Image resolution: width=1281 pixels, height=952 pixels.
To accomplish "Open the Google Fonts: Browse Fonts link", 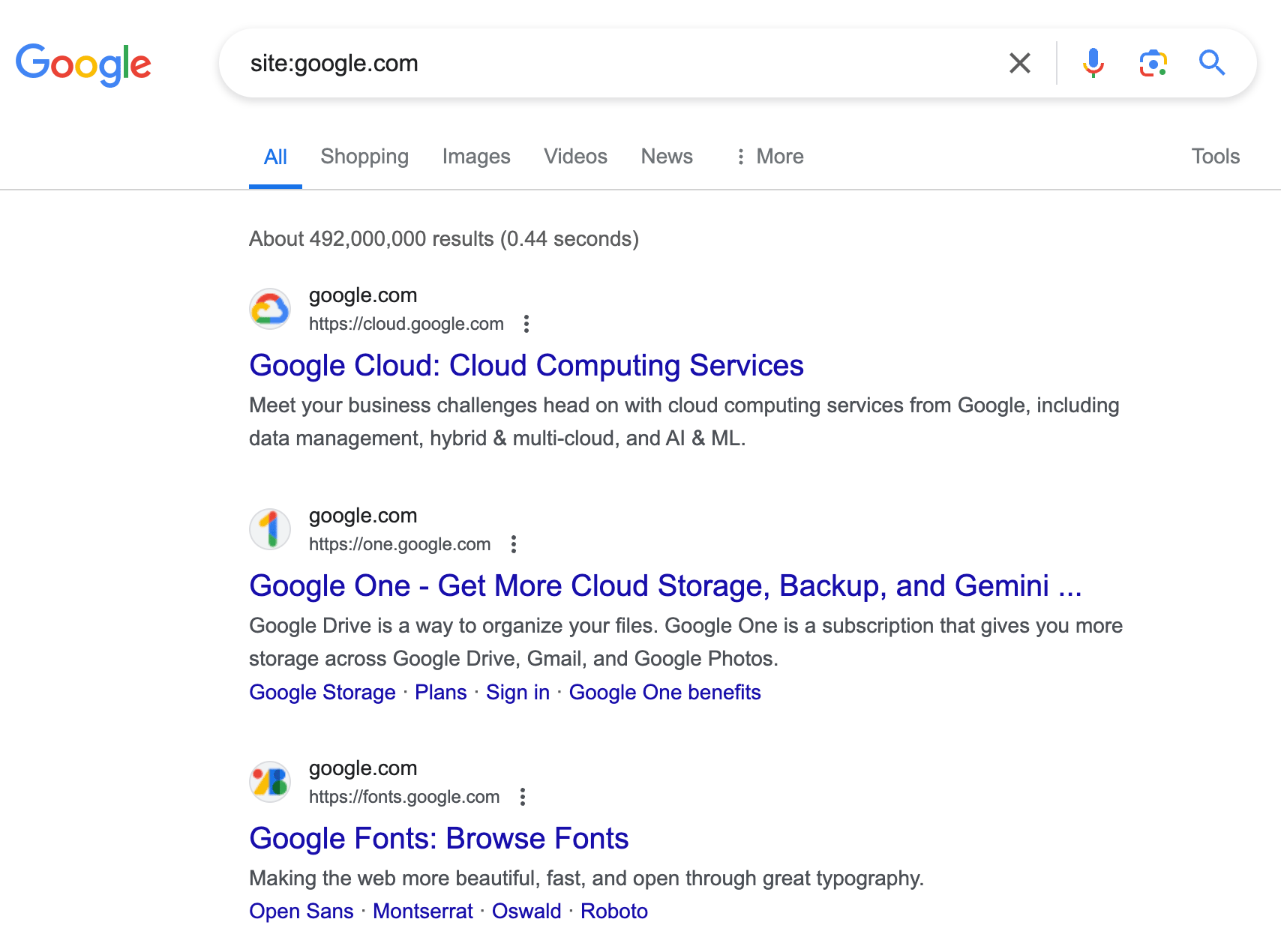I will [x=439, y=839].
